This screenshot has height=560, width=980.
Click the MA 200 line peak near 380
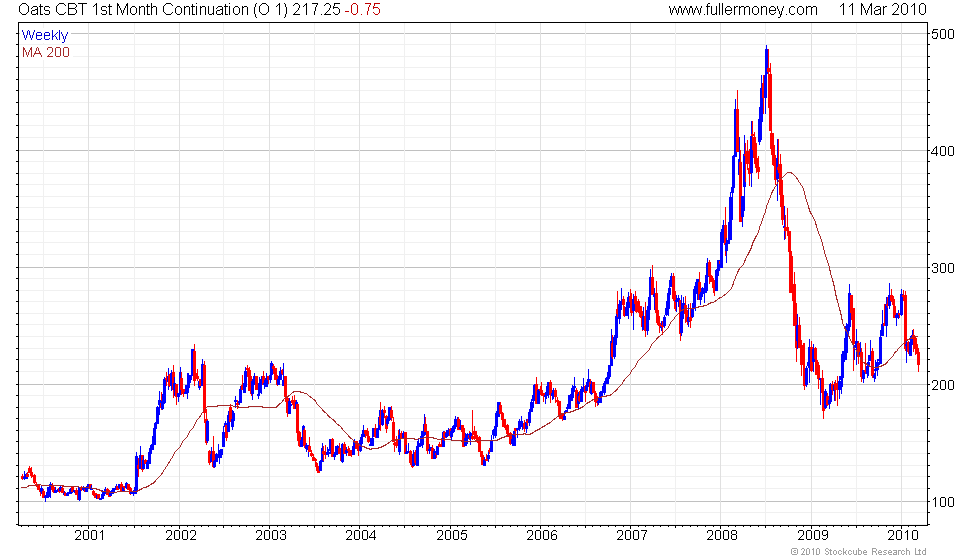point(789,172)
